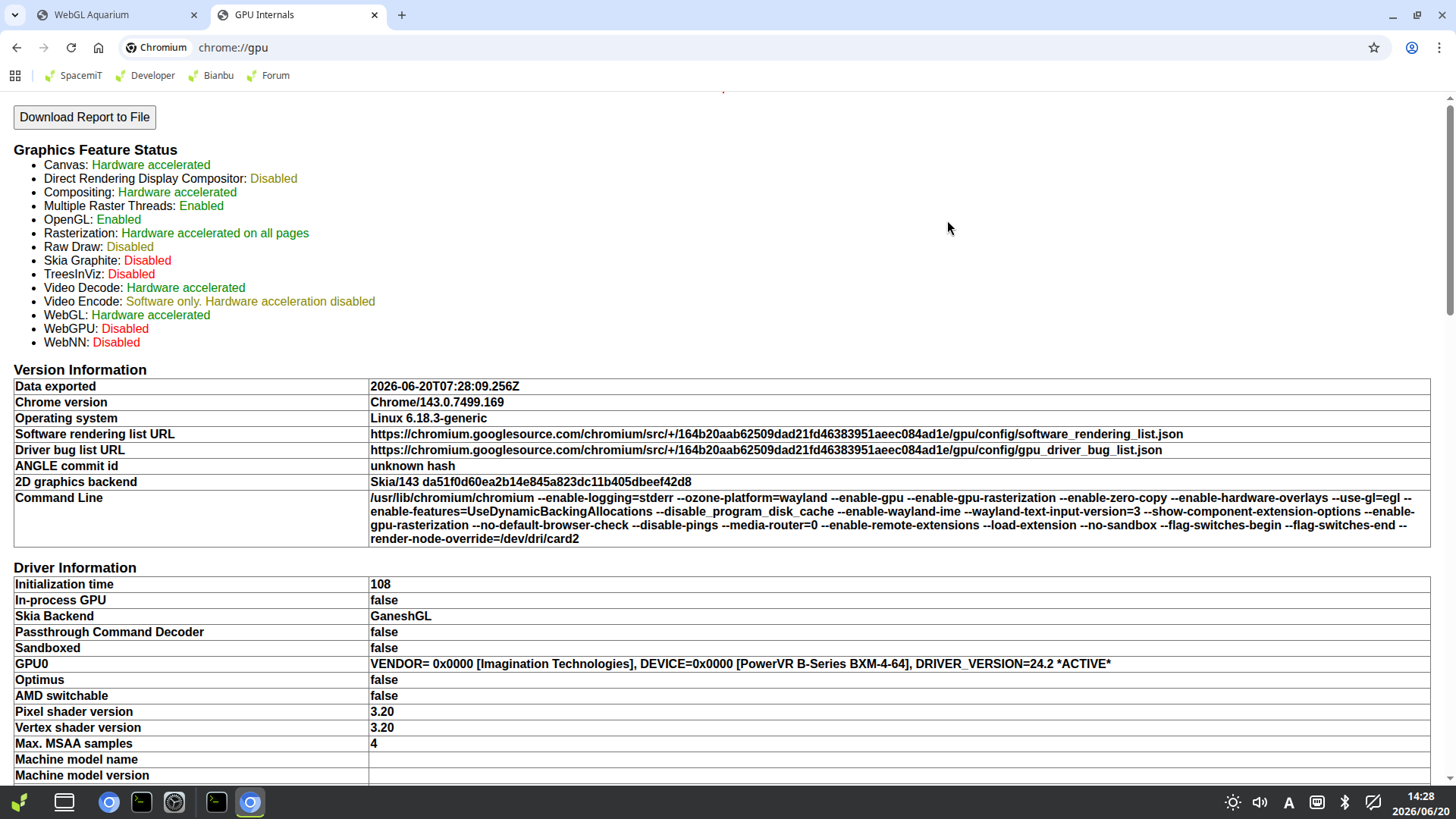This screenshot has width=1456, height=819.
Task: Open the apps grid shortcut
Action: coord(15,76)
